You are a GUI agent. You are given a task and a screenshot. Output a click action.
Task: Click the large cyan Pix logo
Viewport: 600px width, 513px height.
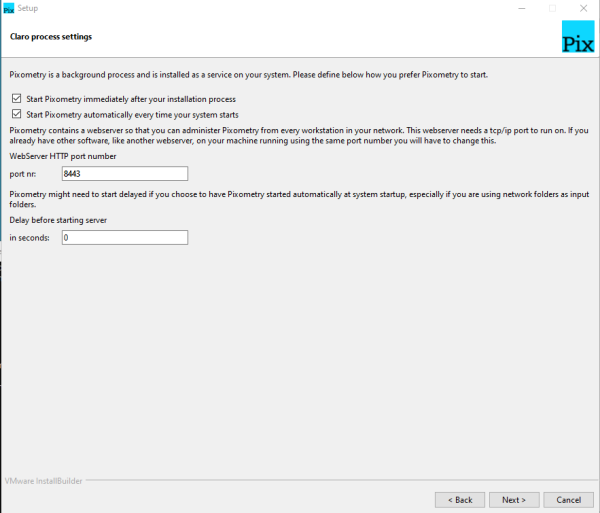(x=578, y=37)
